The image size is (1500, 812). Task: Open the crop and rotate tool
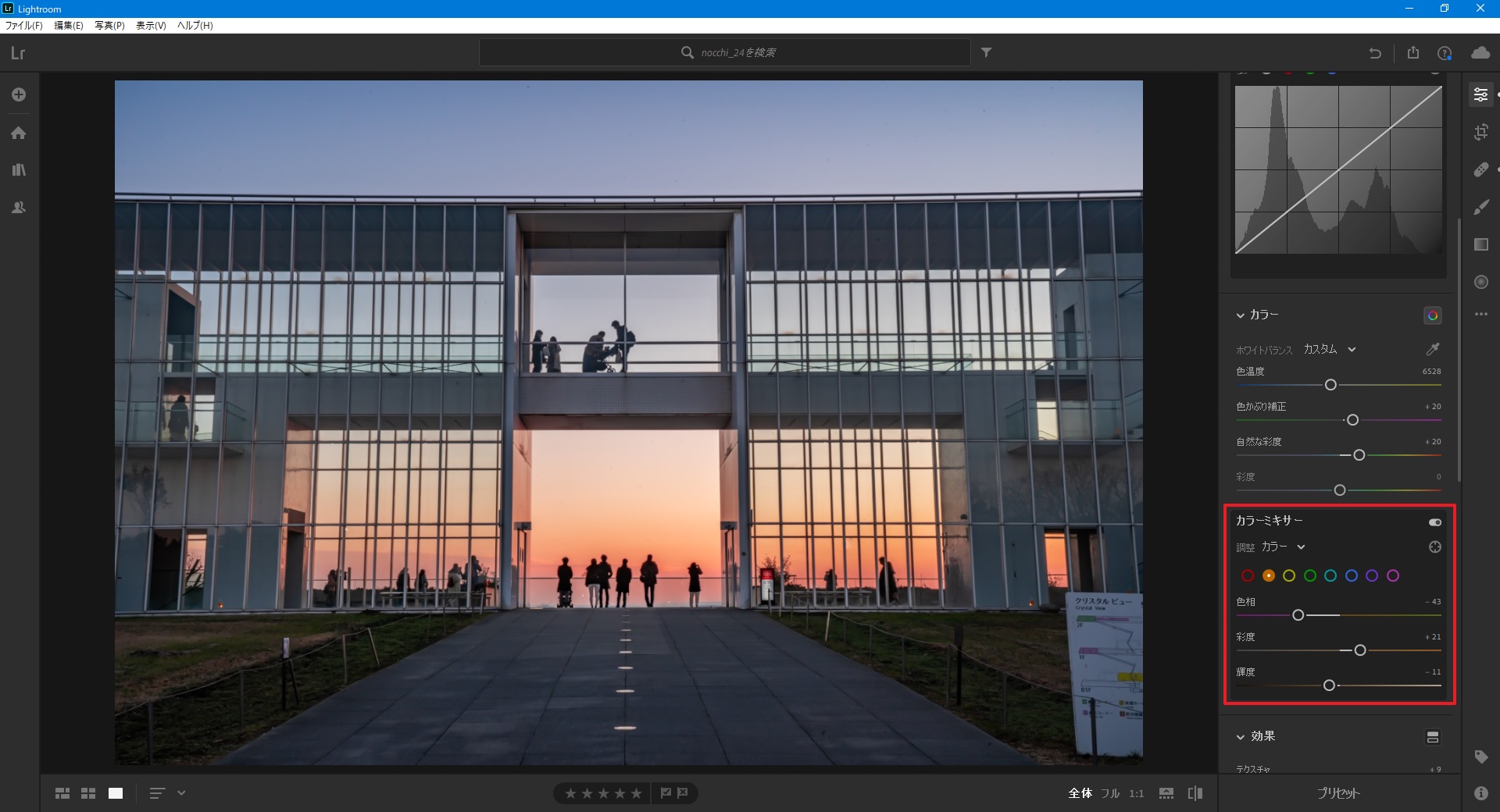pos(1480,132)
